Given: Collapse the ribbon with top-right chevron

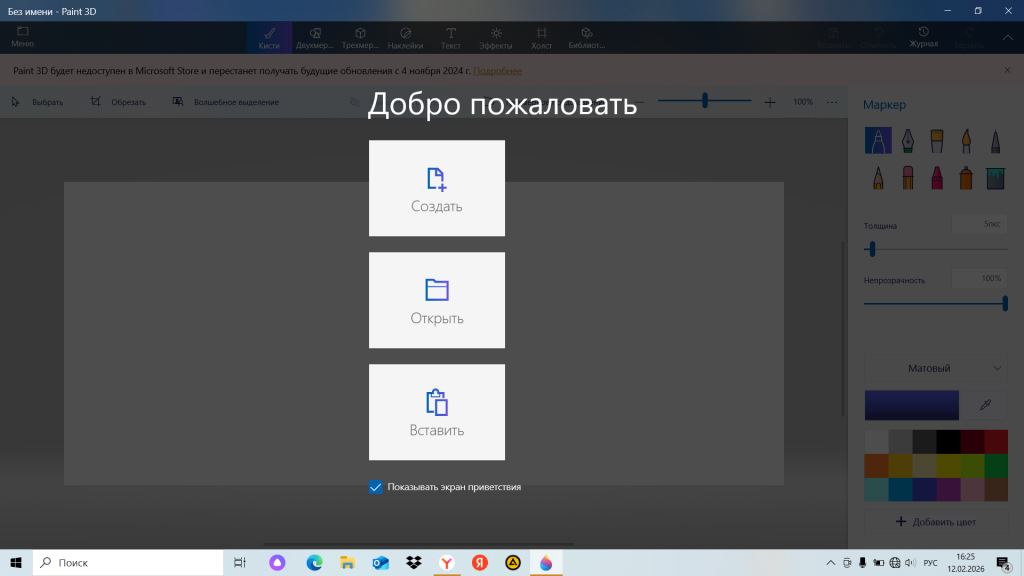Looking at the screenshot, I should (1007, 38).
